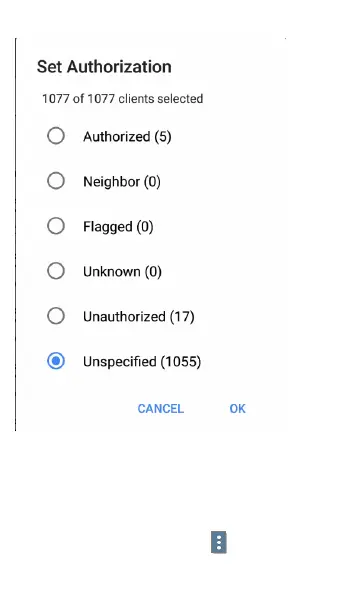
Task: Select the Unauthorized radio button circle
Action: pyautogui.click(x=56, y=316)
